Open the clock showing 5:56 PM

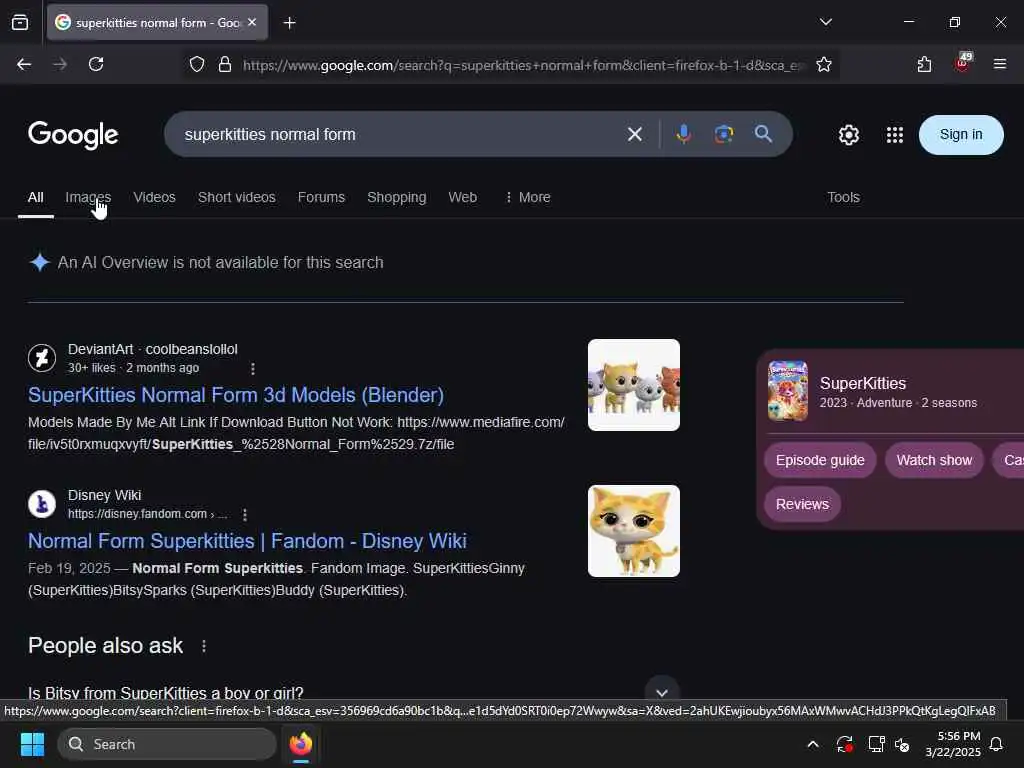pos(953,744)
